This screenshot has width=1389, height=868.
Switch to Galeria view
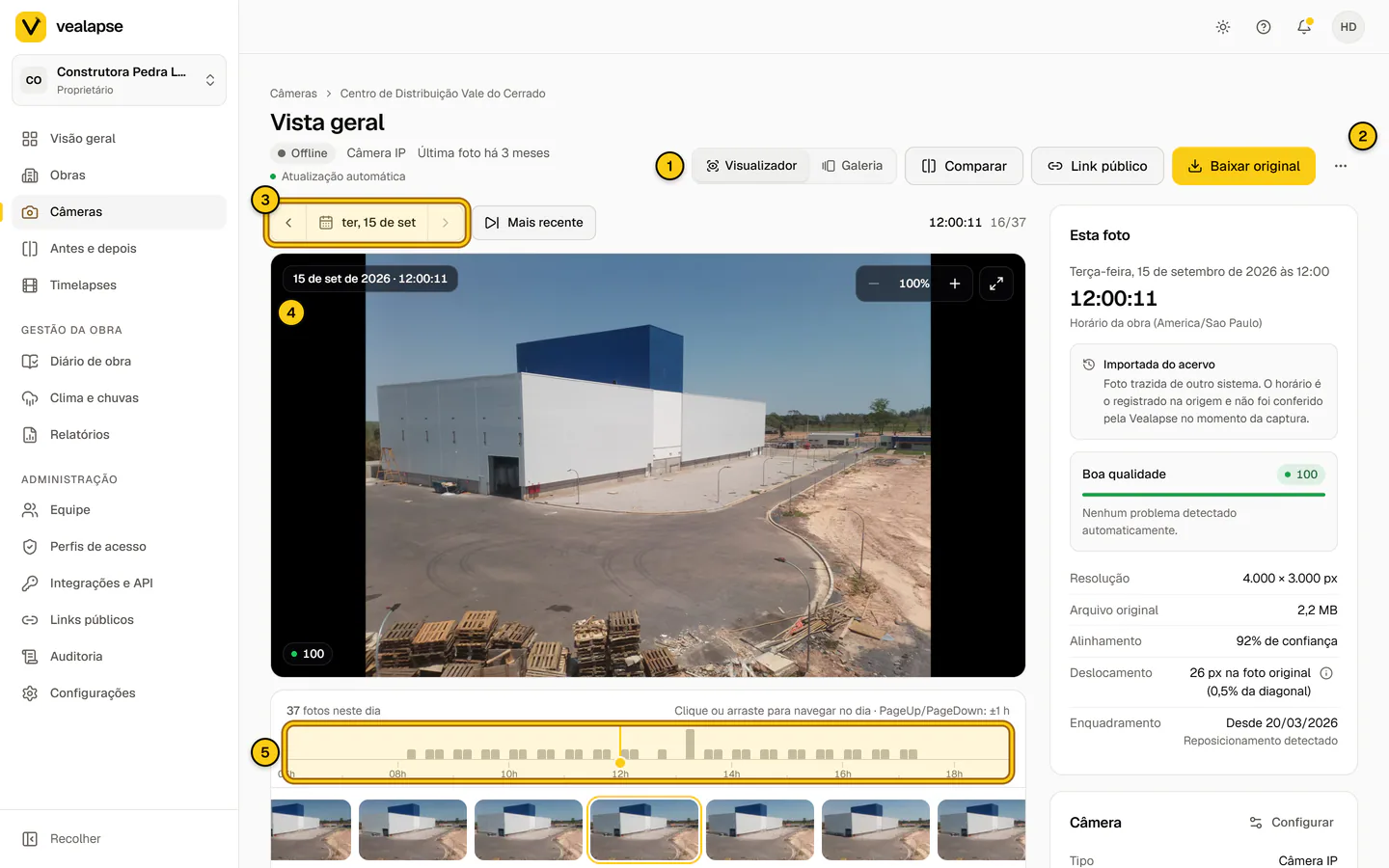coord(853,166)
